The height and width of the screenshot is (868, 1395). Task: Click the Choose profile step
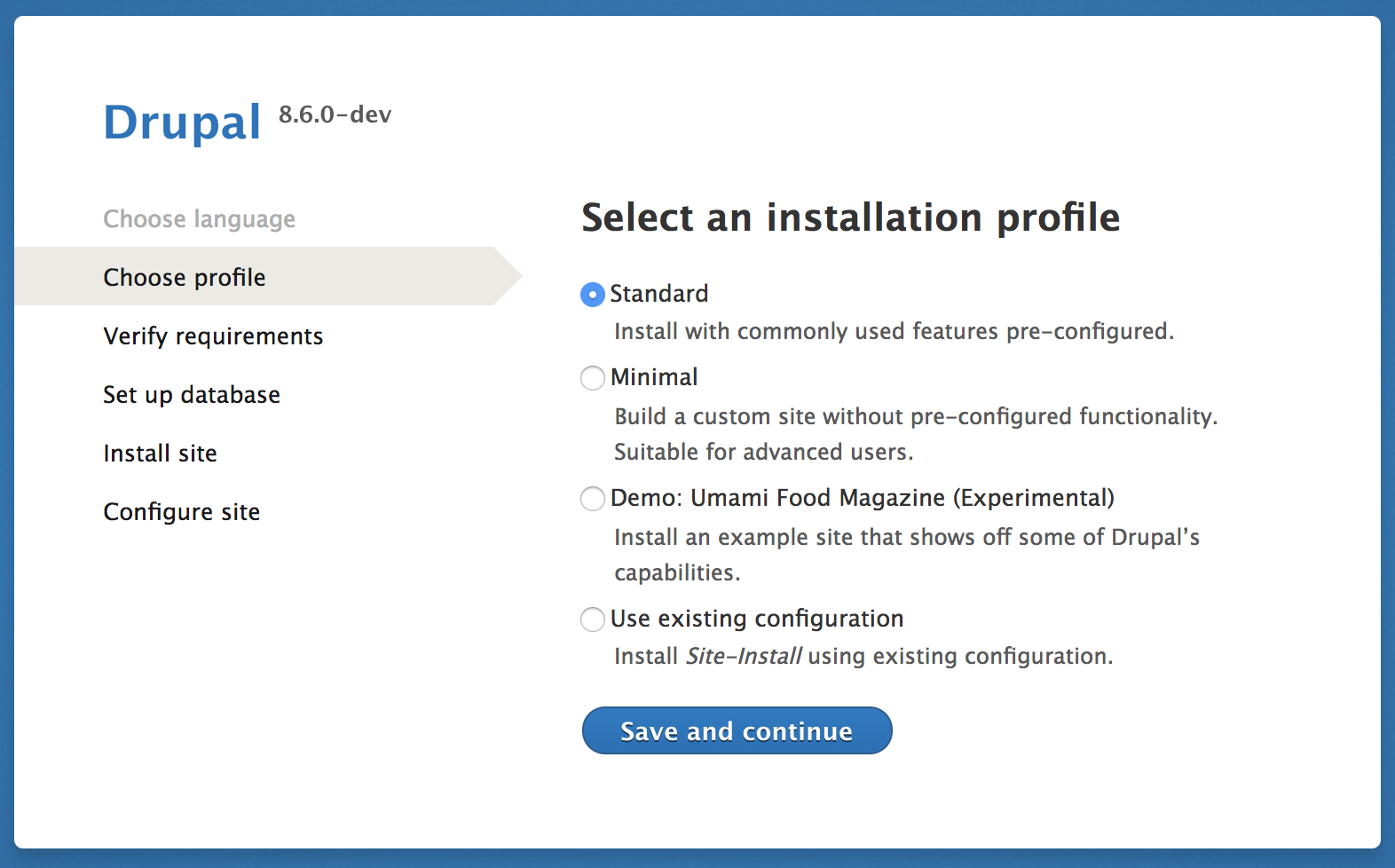coord(268,277)
